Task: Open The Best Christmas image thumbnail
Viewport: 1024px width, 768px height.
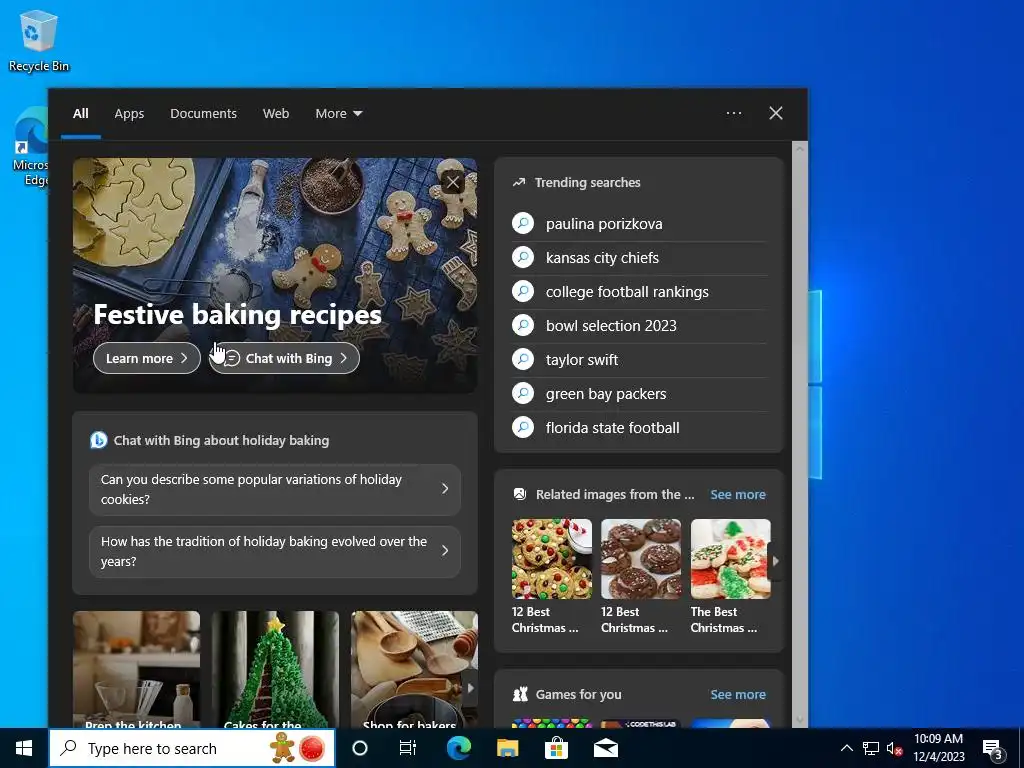Action: (730, 559)
